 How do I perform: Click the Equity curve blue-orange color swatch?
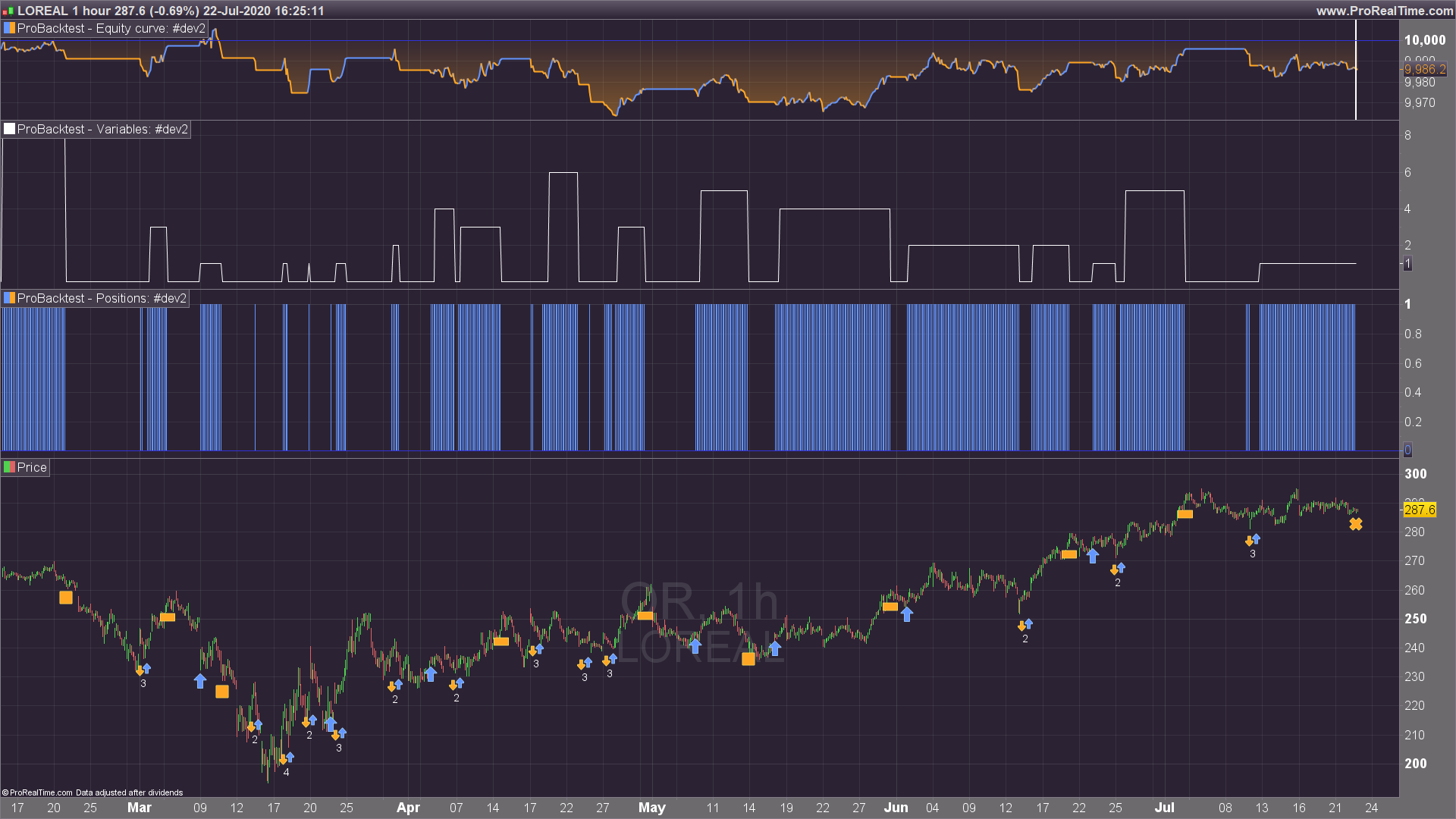pos(9,28)
